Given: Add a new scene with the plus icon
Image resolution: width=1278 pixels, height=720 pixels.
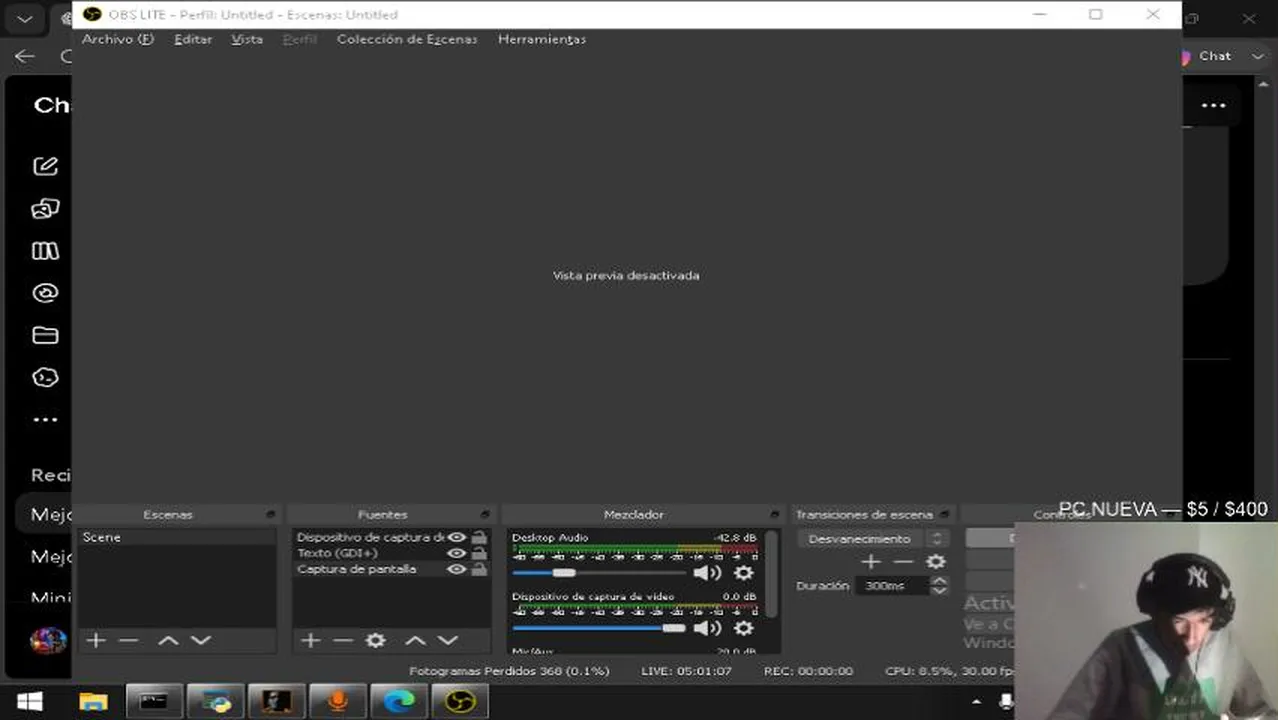Looking at the screenshot, I should 96,640.
